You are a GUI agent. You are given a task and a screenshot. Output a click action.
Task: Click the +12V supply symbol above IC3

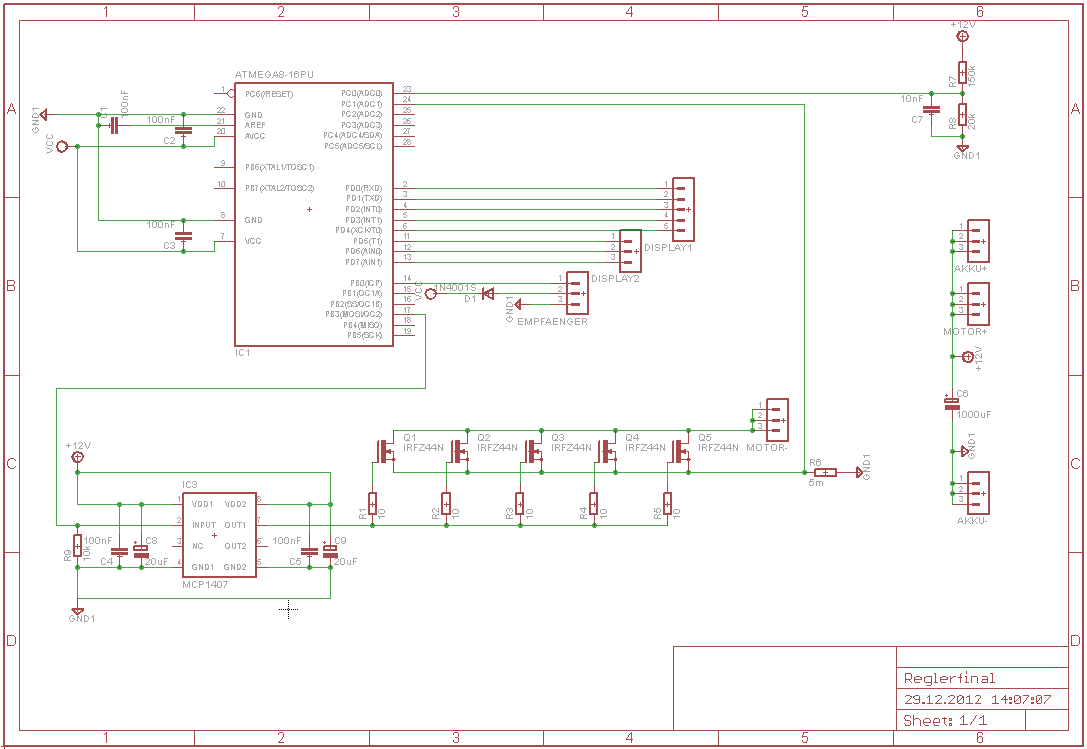click(x=78, y=457)
